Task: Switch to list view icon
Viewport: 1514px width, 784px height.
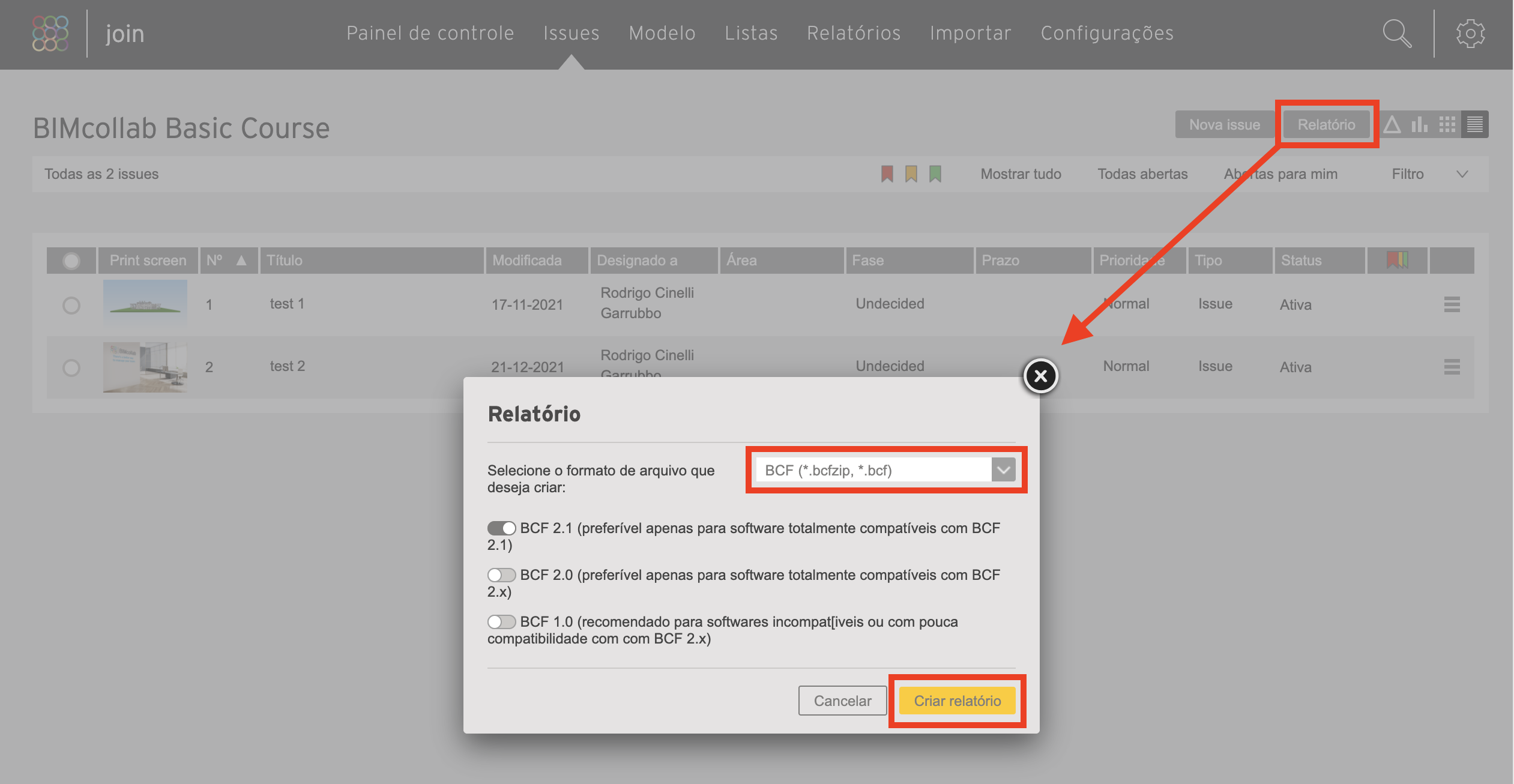Action: click(x=1475, y=124)
